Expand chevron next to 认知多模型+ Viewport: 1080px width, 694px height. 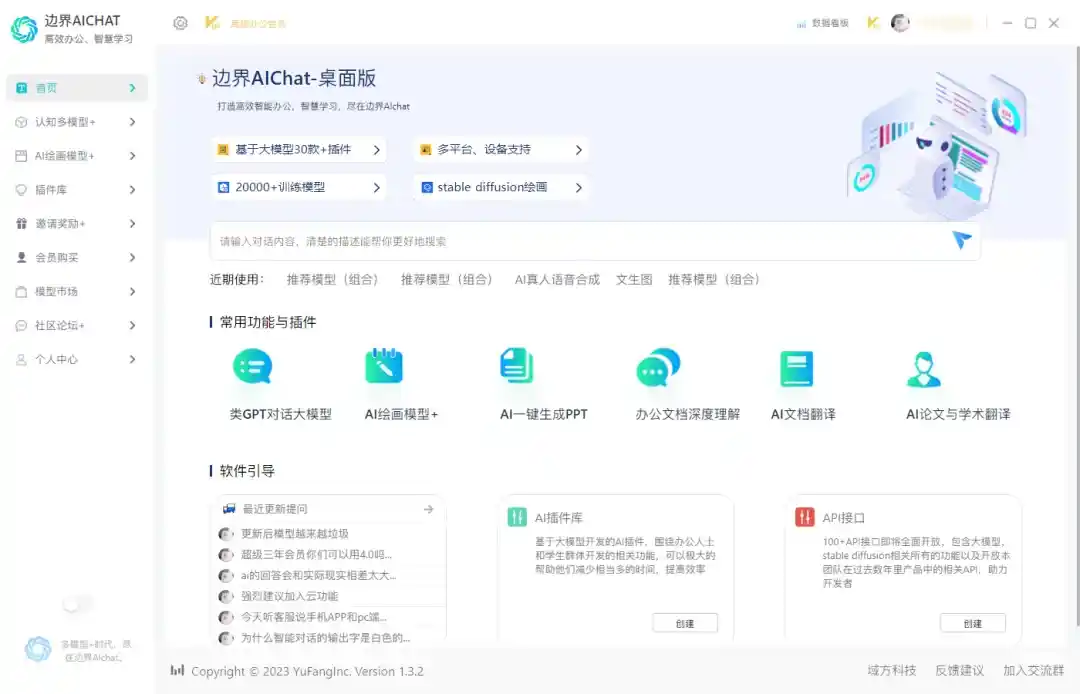pos(132,122)
